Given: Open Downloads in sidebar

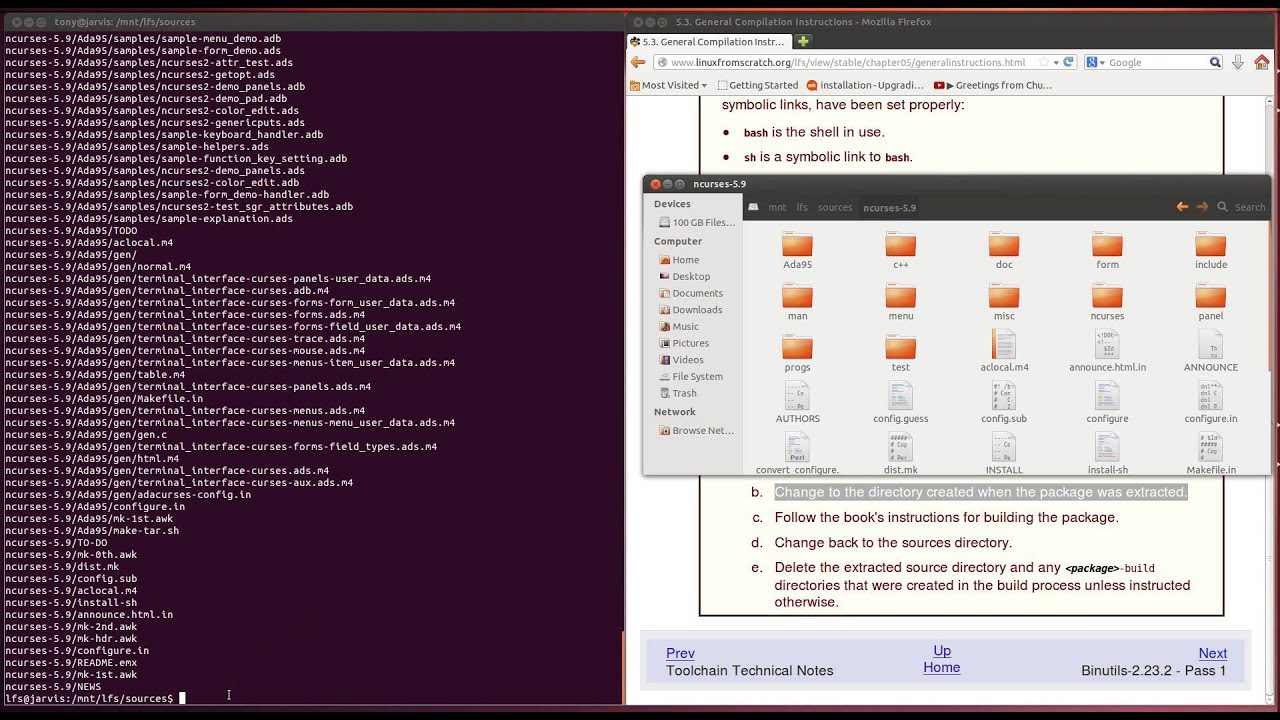Looking at the screenshot, I should tap(690, 310).
